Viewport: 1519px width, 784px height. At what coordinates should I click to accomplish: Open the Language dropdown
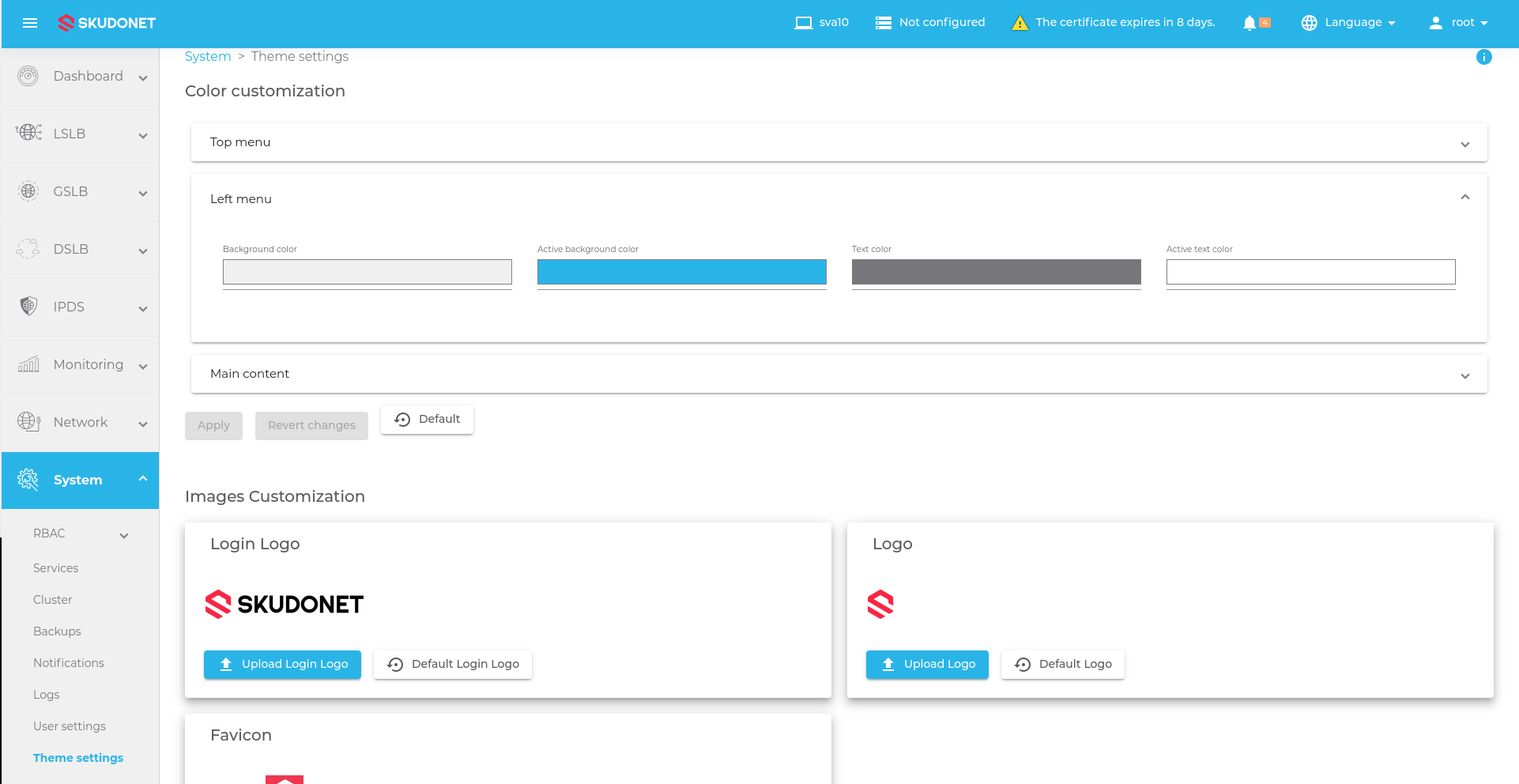pyautogui.click(x=1349, y=23)
